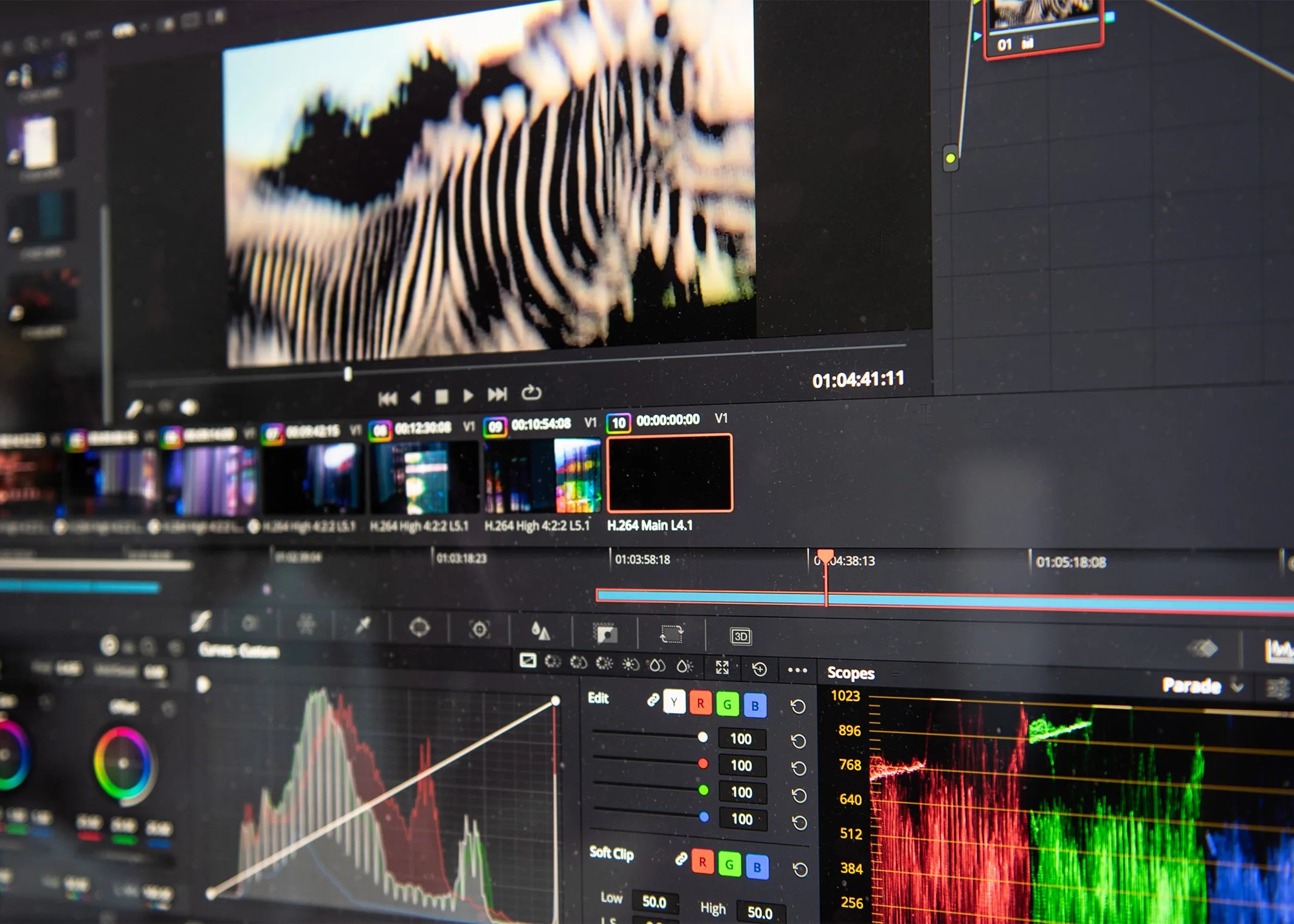This screenshot has width=1294, height=924.
Task: Open the curves three-dots options menu
Action: 797,670
